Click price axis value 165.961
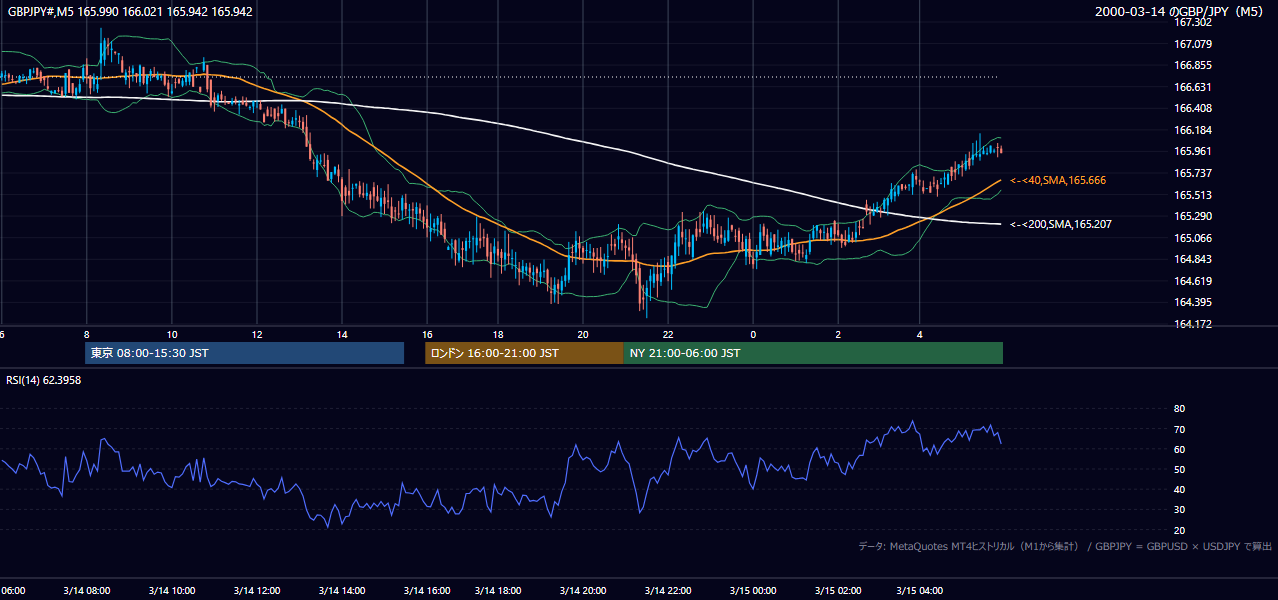 1192,151
